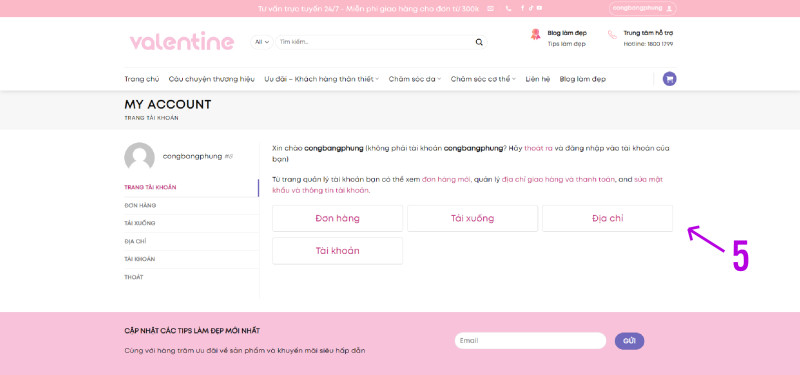Select ĐƠN HÀNG in account sidebar
The width and height of the screenshot is (800, 375).
point(191,205)
